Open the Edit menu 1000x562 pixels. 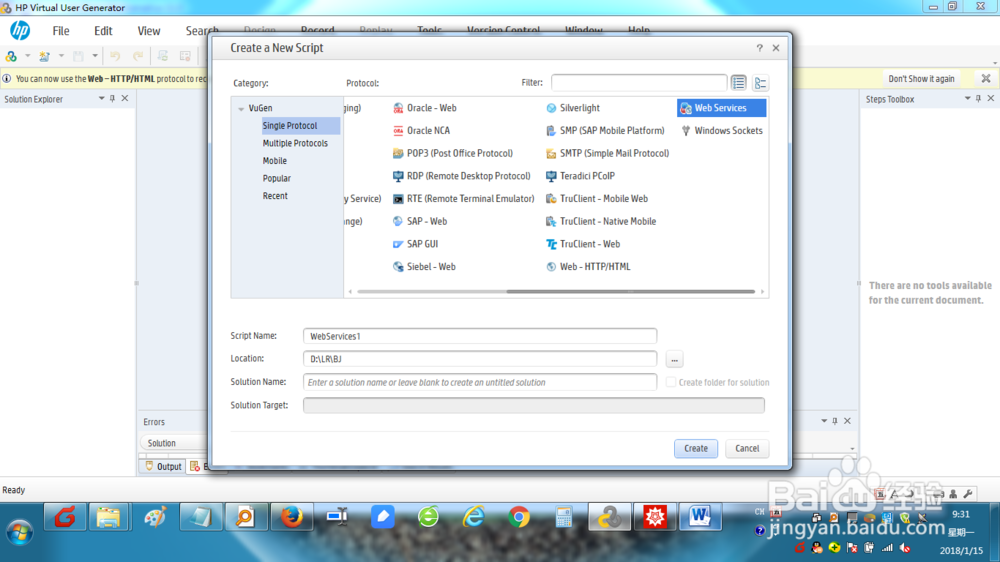[103, 31]
